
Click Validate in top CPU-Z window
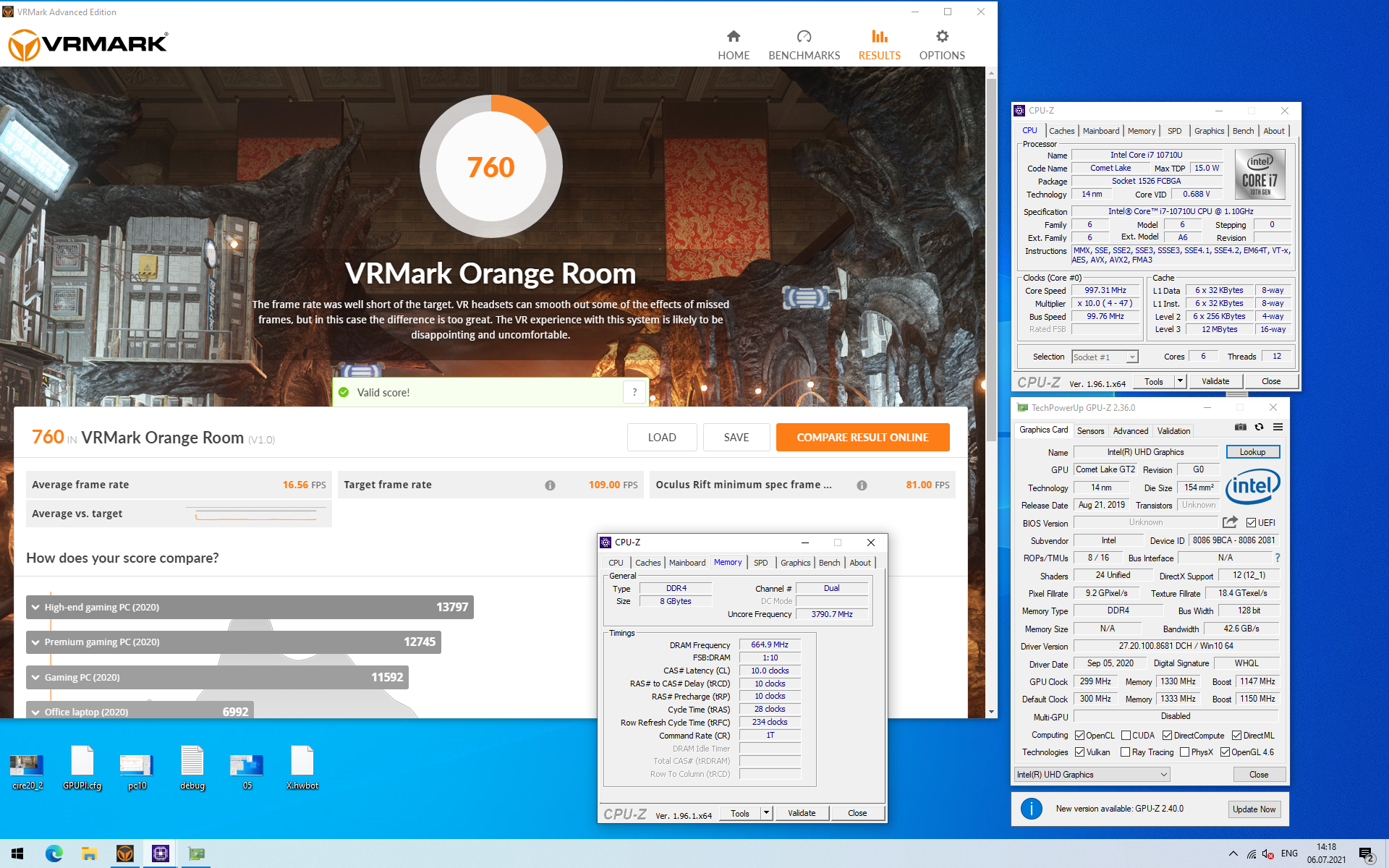coord(1215,381)
